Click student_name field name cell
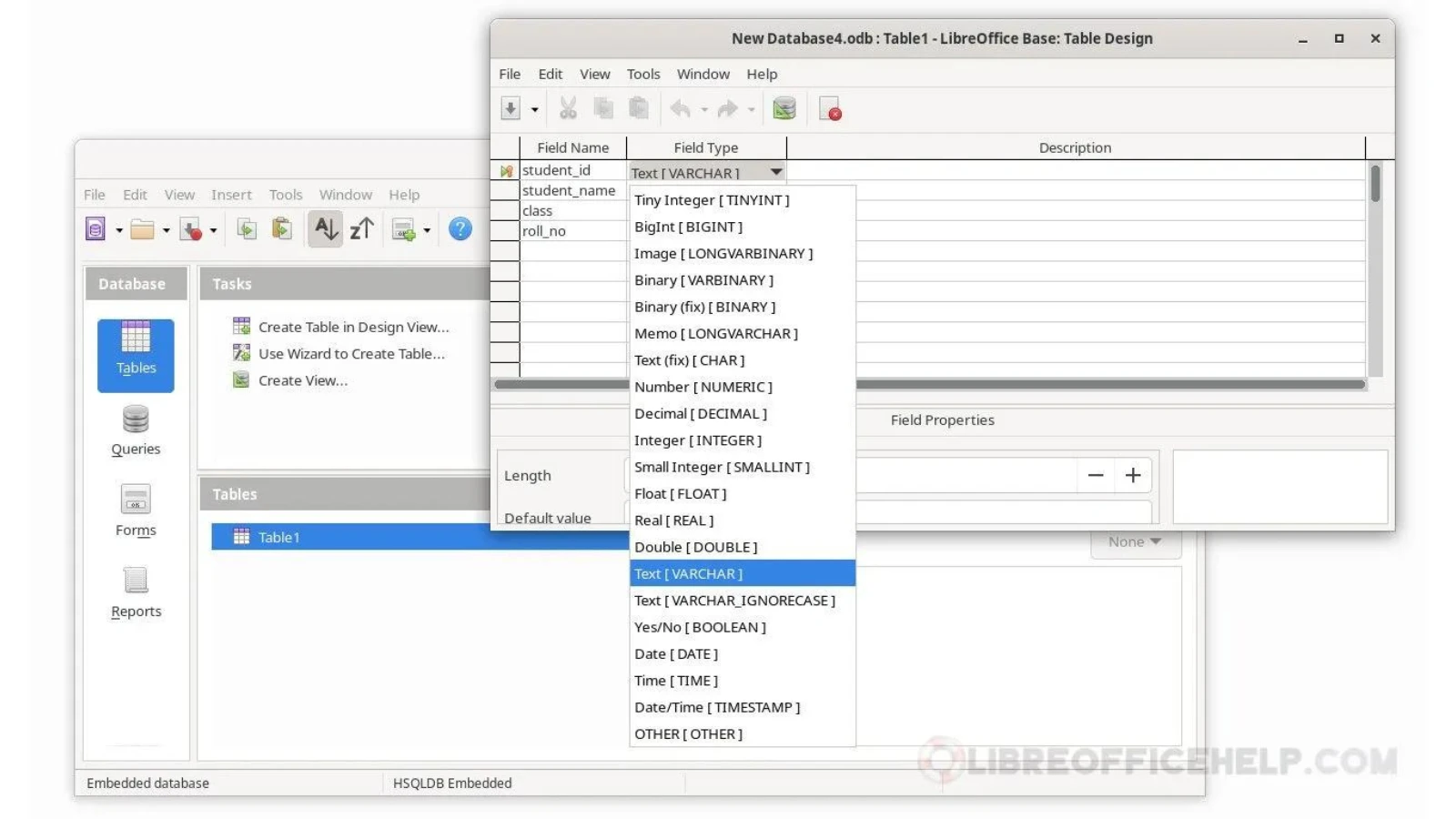This screenshot has height=819, width=1456. pos(572,190)
